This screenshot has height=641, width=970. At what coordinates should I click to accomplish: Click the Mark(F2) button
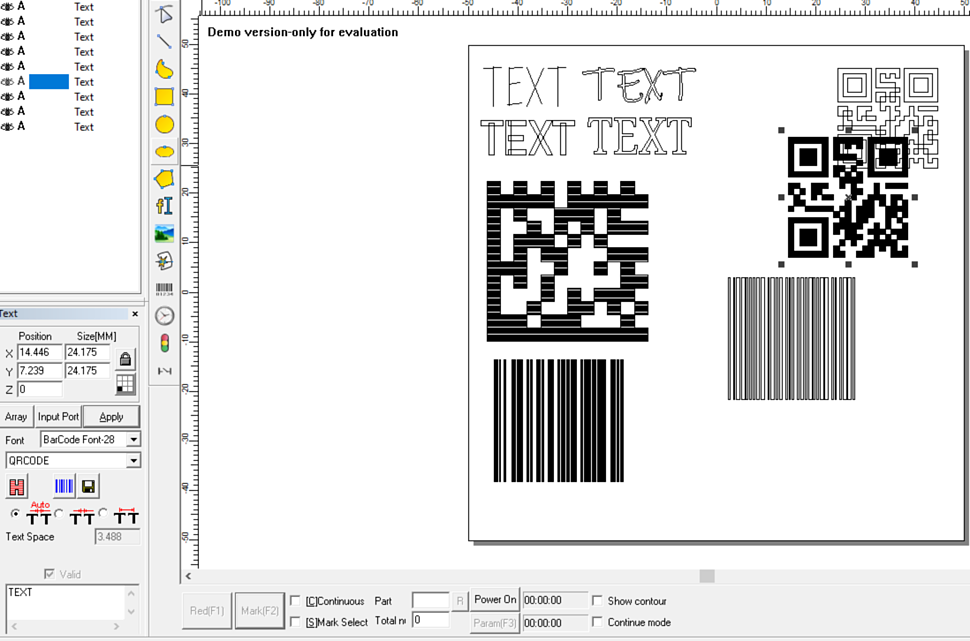point(260,611)
